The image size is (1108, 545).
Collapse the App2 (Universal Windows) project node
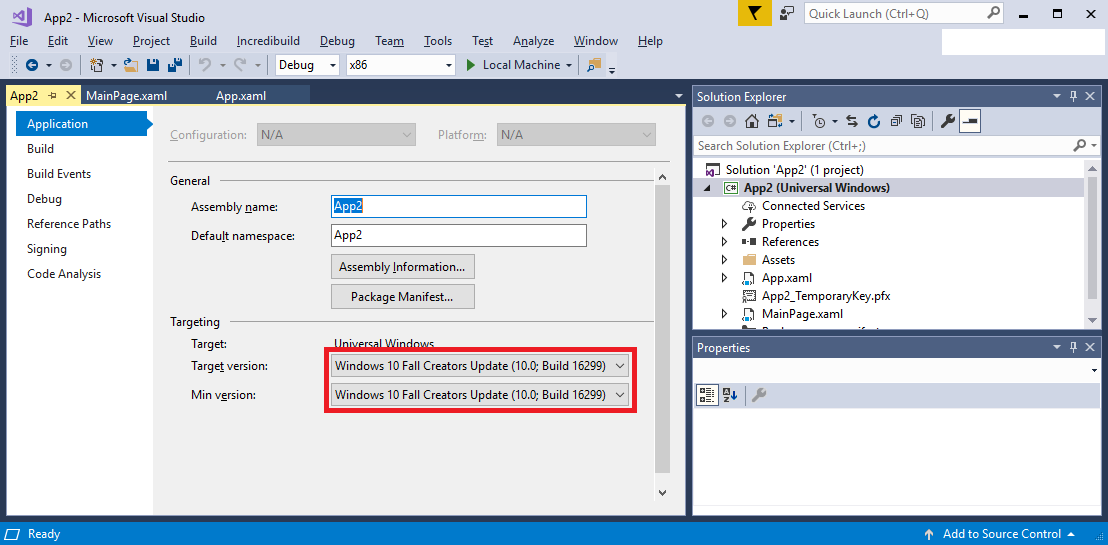click(x=708, y=188)
